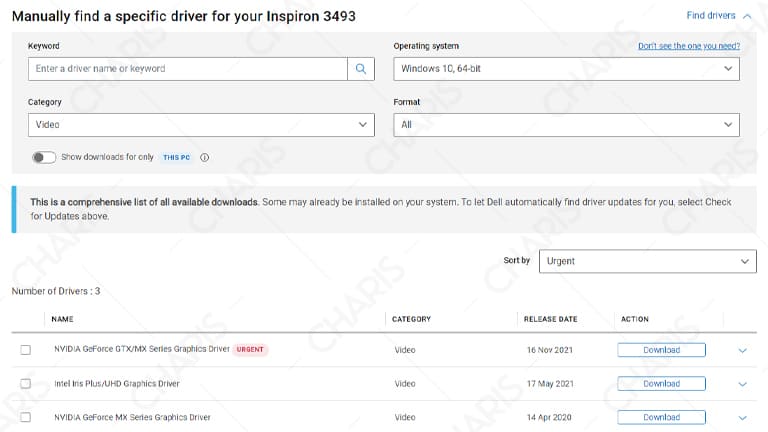Click the URGENT badge on NVIDIA driver
The height and width of the screenshot is (432, 768).
point(250,349)
